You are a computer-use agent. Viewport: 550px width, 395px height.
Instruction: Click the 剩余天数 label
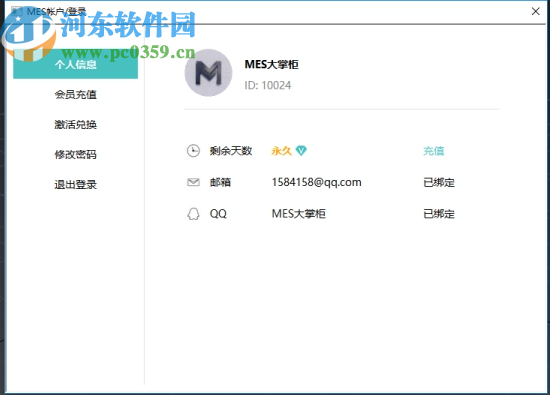point(231,151)
